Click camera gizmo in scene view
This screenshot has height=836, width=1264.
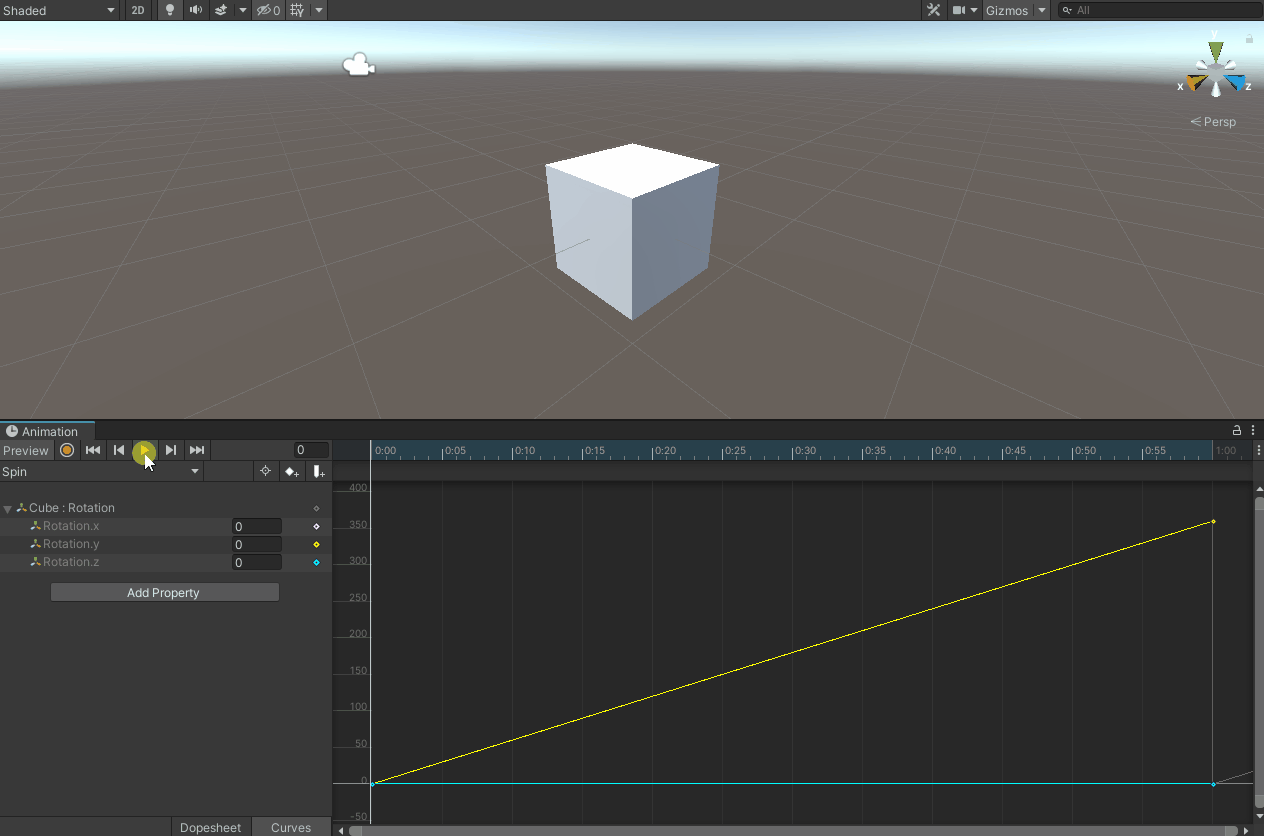coord(358,65)
